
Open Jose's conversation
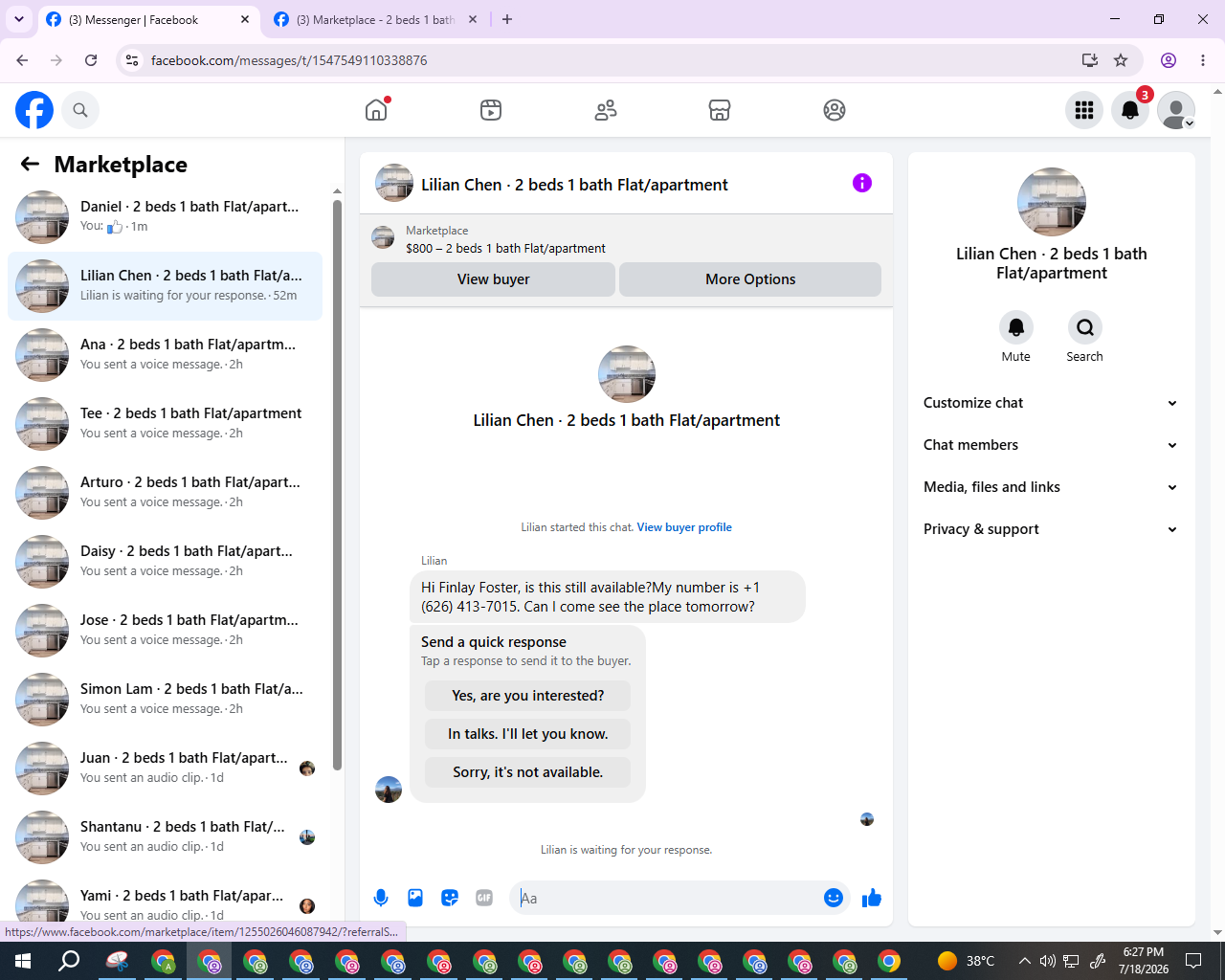[165, 631]
